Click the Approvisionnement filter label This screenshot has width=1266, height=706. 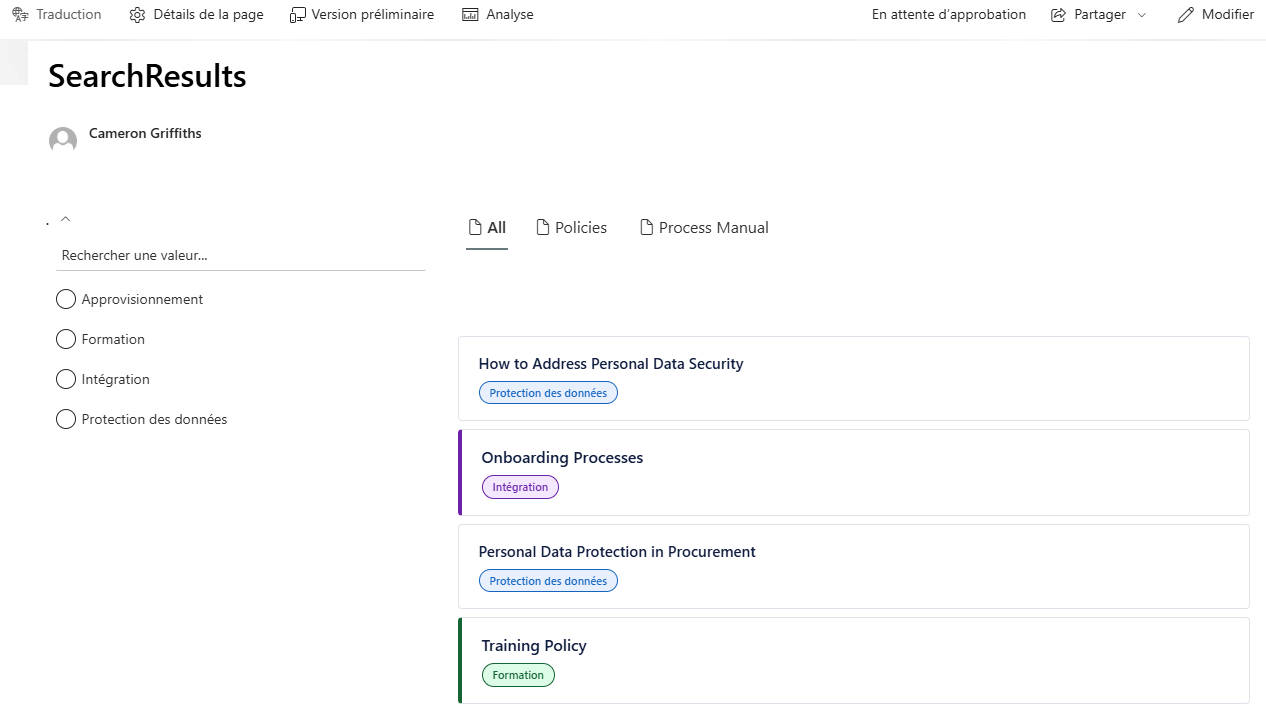click(x=142, y=299)
